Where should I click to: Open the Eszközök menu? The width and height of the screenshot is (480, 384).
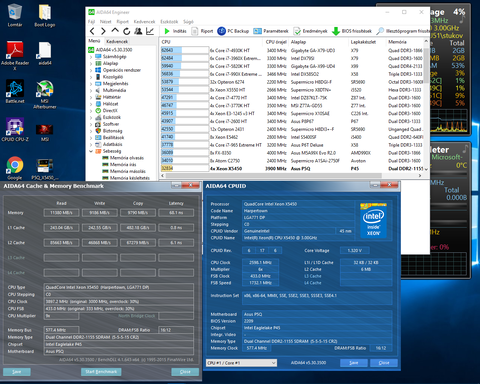[169, 22]
